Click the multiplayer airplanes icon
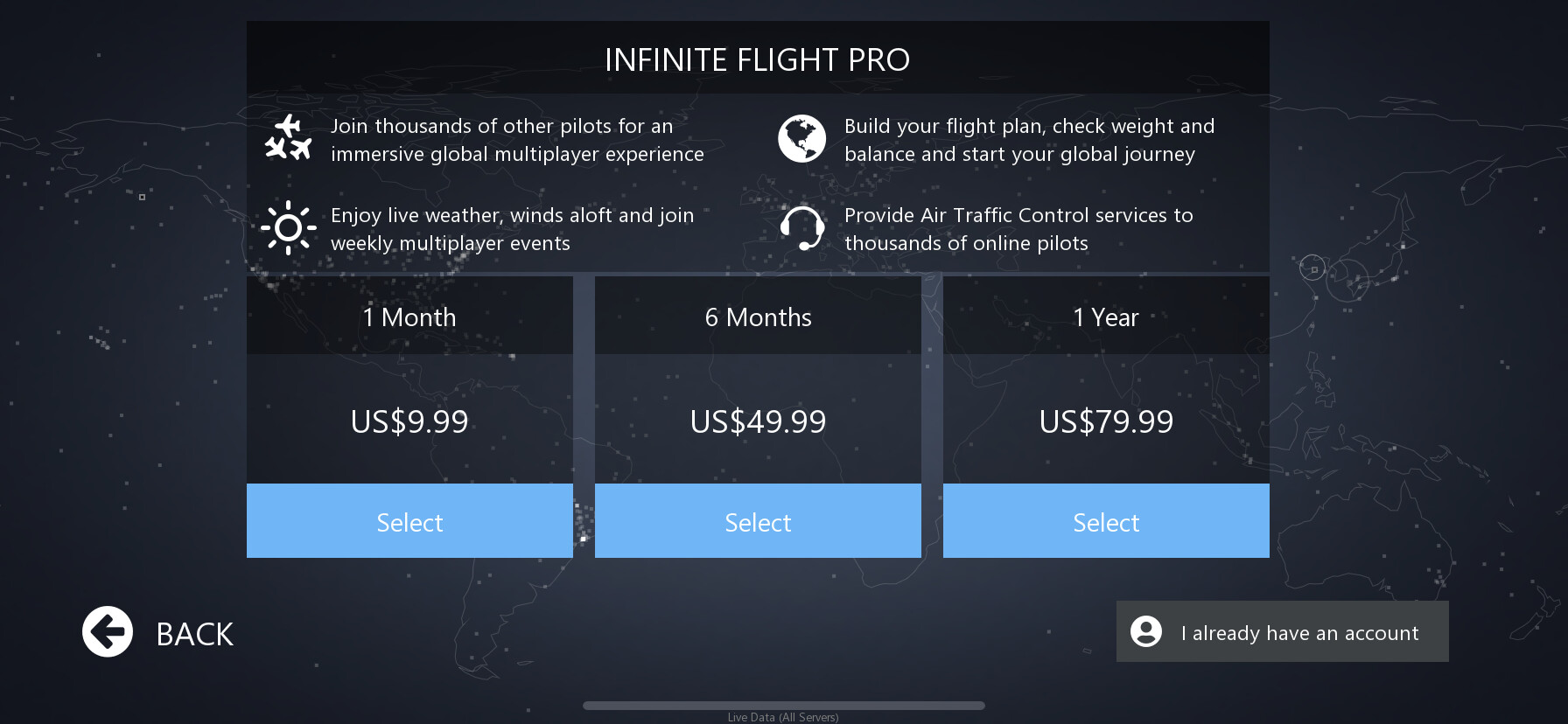Image resolution: width=1568 pixels, height=724 pixels. click(288, 138)
